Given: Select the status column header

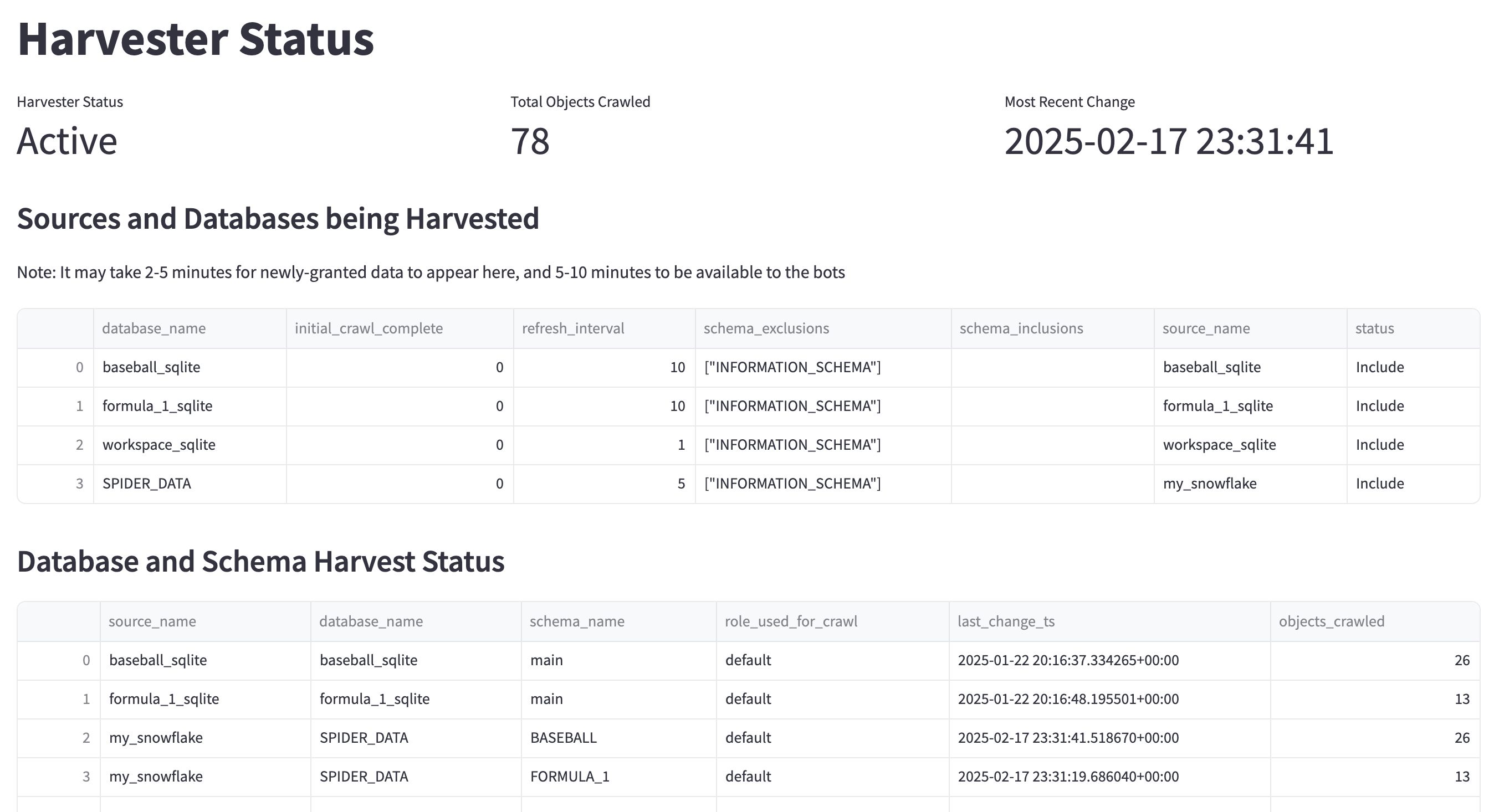Looking at the screenshot, I should (1374, 328).
